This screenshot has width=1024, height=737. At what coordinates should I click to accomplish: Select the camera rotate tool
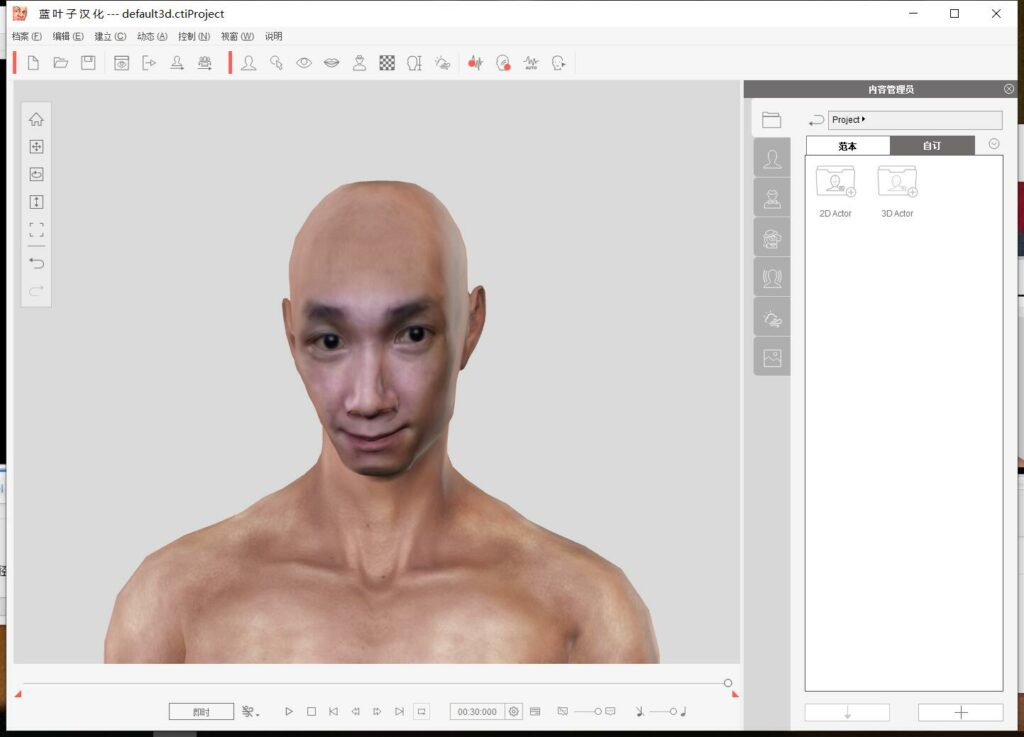(x=36, y=174)
